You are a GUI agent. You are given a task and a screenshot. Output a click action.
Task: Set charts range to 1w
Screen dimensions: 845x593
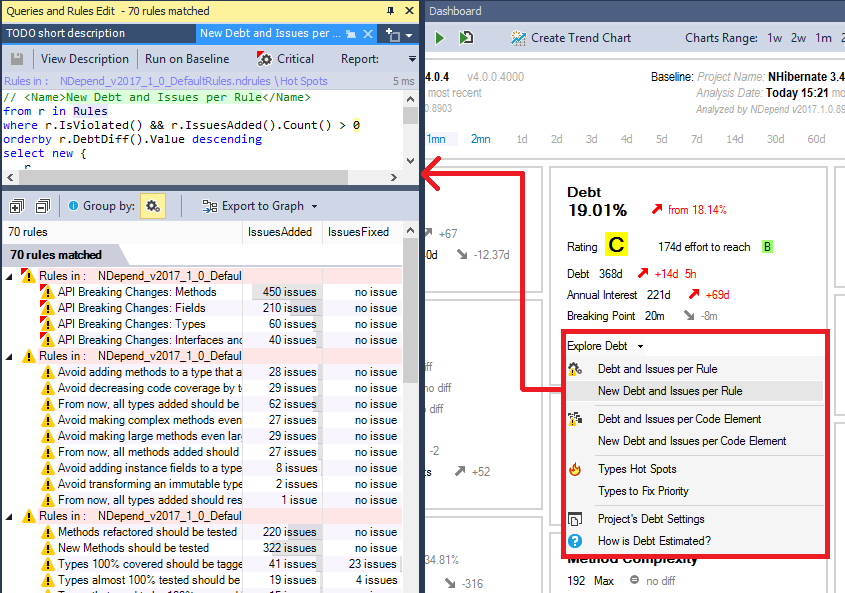click(x=775, y=38)
